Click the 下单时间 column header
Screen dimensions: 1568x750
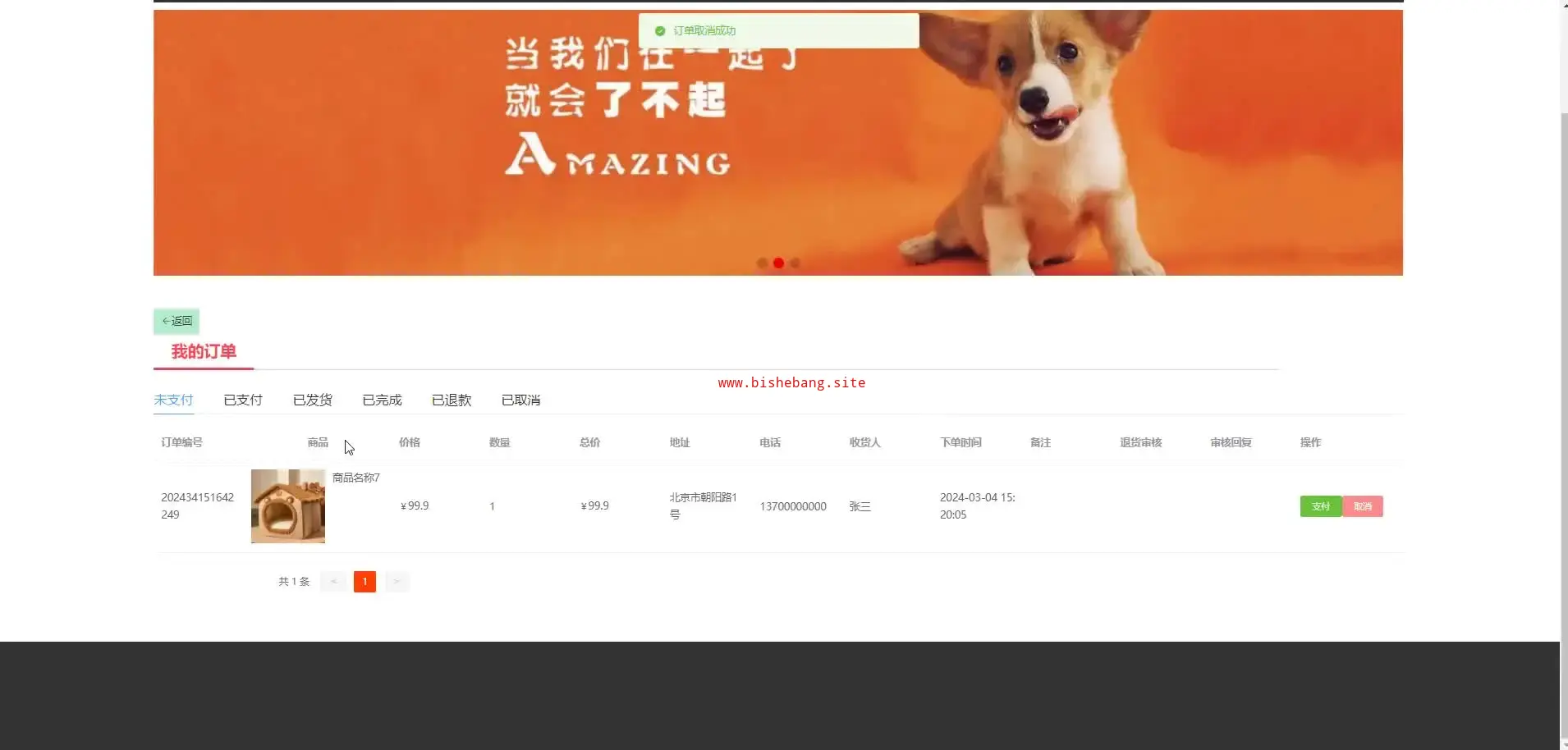click(961, 442)
